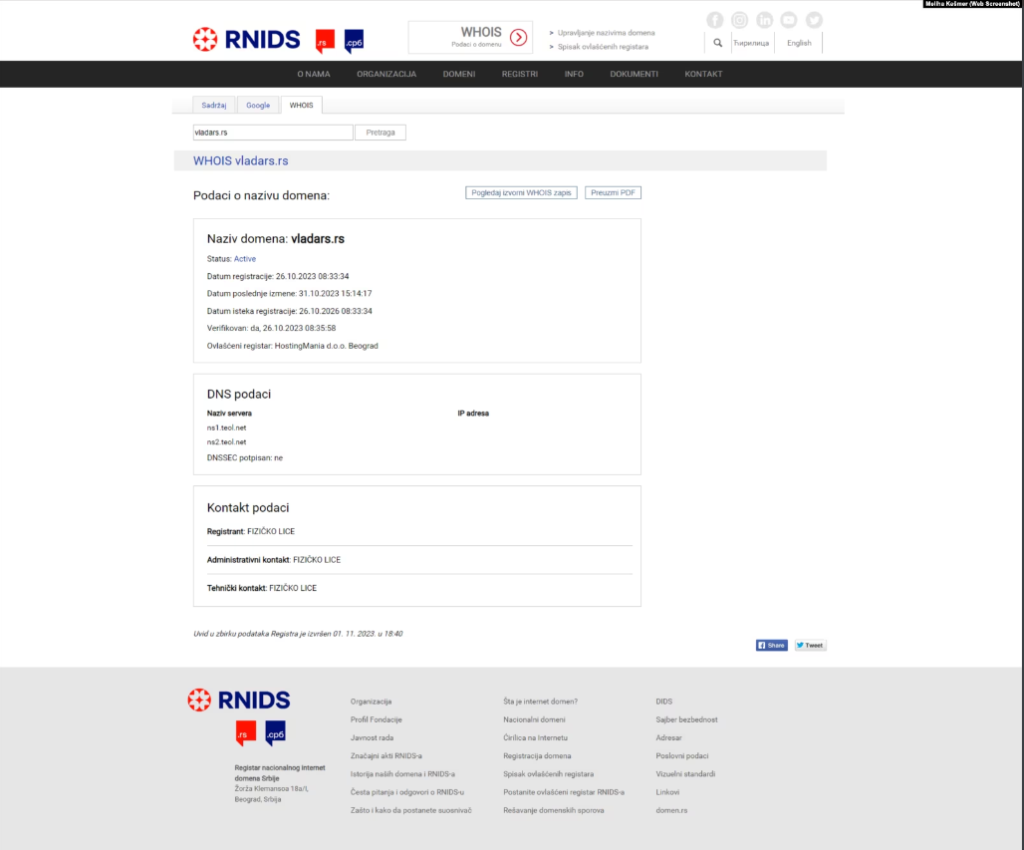Click the domain search field with vladars.rs
The height and width of the screenshot is (850, 1024).
(x=272, y=132)
